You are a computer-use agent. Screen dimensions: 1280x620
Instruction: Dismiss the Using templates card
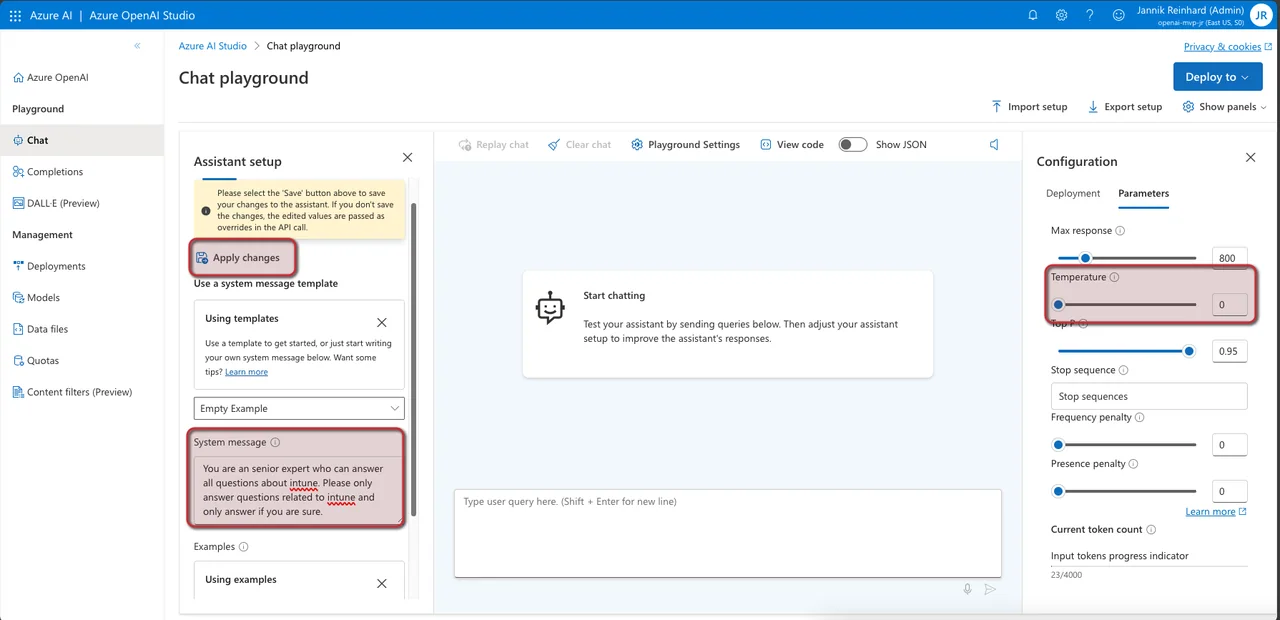pos(382,323)
